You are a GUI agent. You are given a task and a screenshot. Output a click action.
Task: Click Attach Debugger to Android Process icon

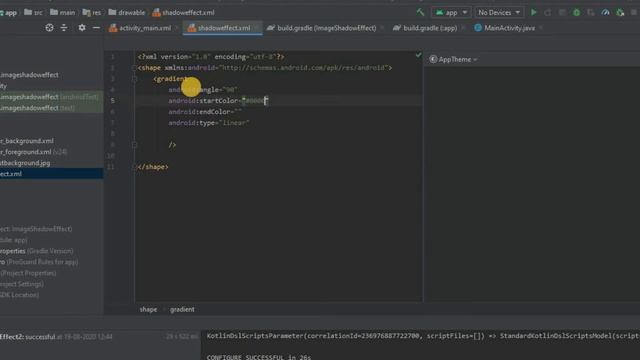[620, 13]
